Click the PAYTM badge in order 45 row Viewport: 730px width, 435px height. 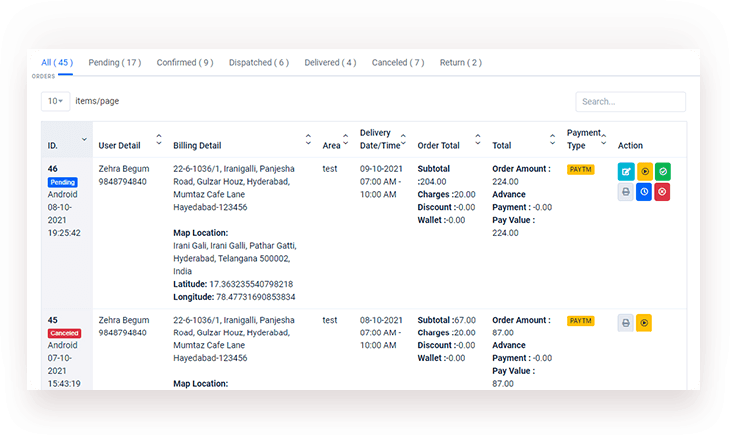coord(581,321)
